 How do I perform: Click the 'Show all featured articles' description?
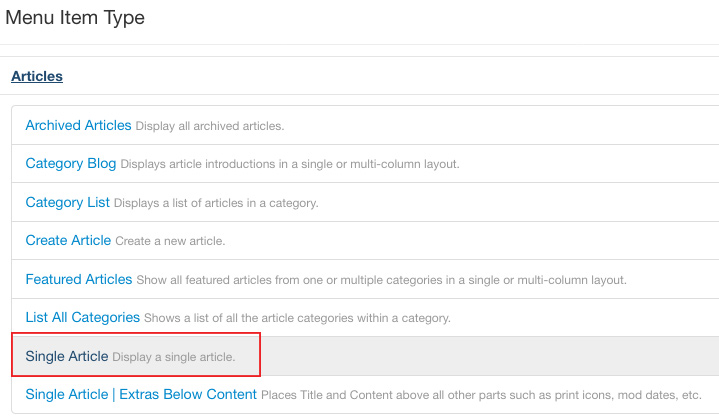[382, 280]
